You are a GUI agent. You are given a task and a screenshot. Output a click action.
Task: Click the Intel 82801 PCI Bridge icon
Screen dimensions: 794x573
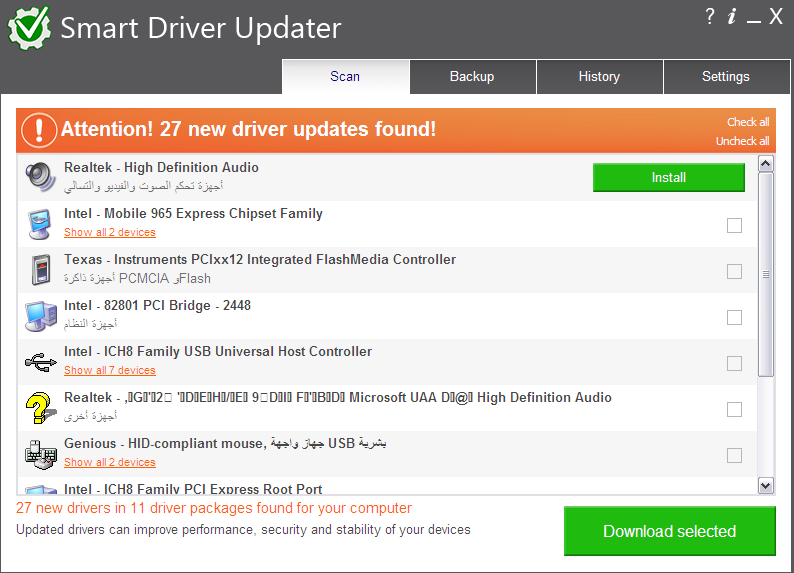(41, 315)
